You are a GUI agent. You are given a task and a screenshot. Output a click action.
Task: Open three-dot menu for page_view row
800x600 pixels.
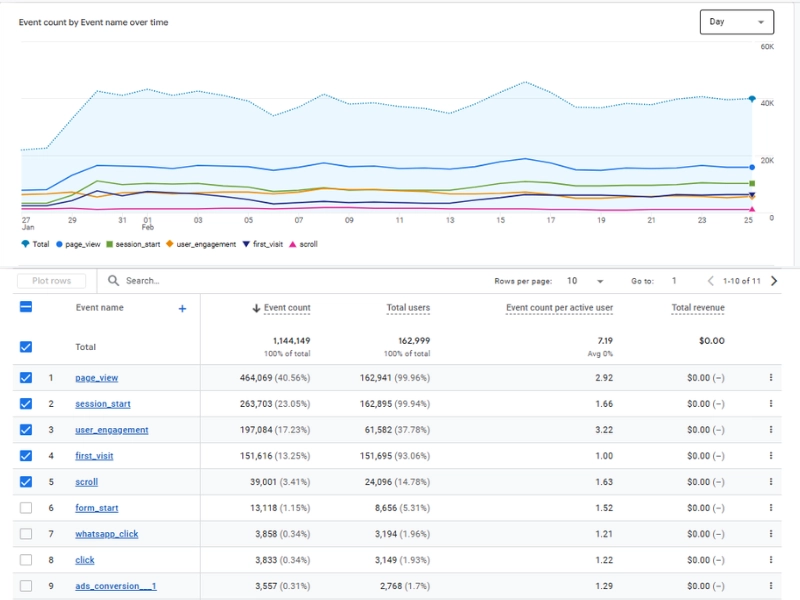tap(771, 378)
